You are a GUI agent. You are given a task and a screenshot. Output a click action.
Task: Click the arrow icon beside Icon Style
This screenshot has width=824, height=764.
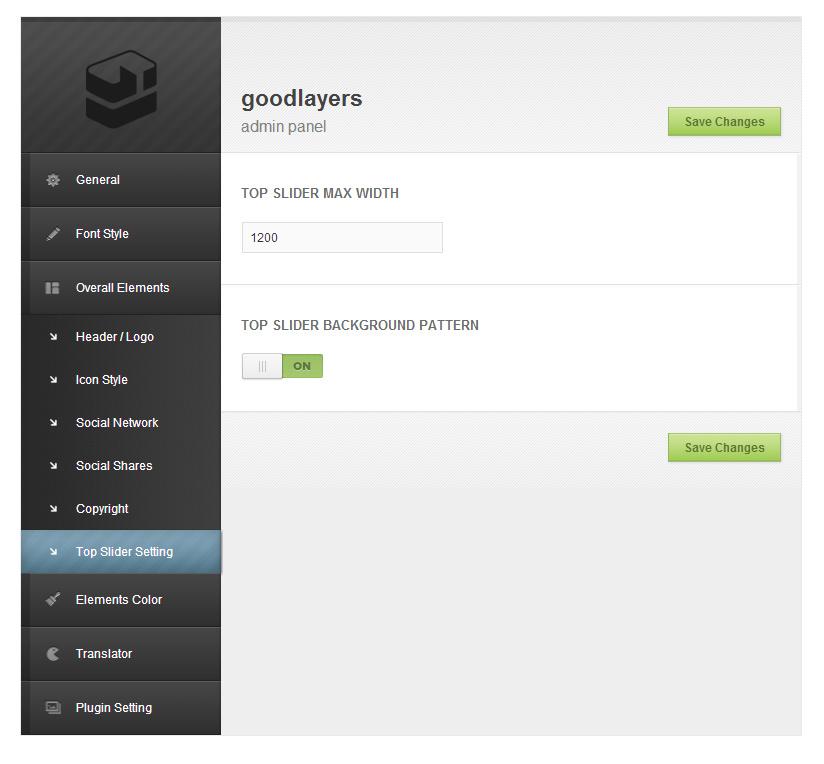coord(53,380)
